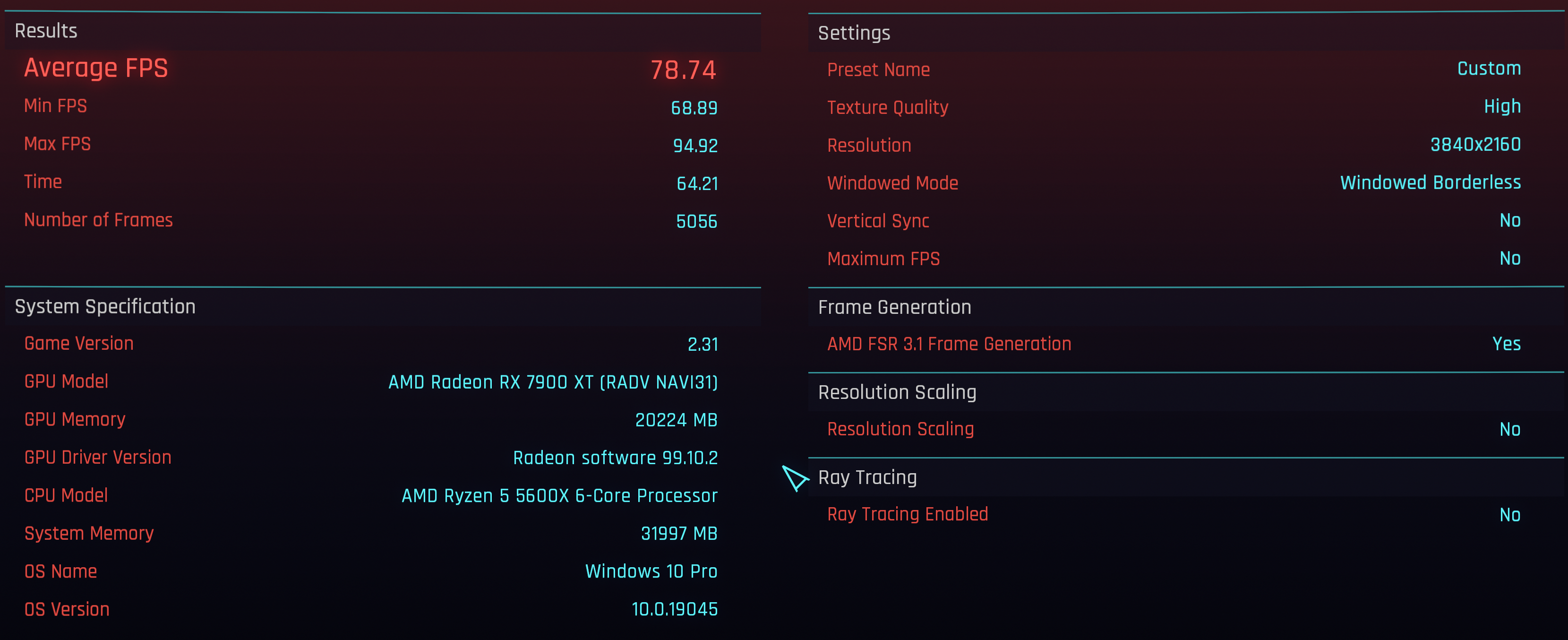Click the Texture Quality value High
Screen dimensions: 1568x640
coord(1502,106)
